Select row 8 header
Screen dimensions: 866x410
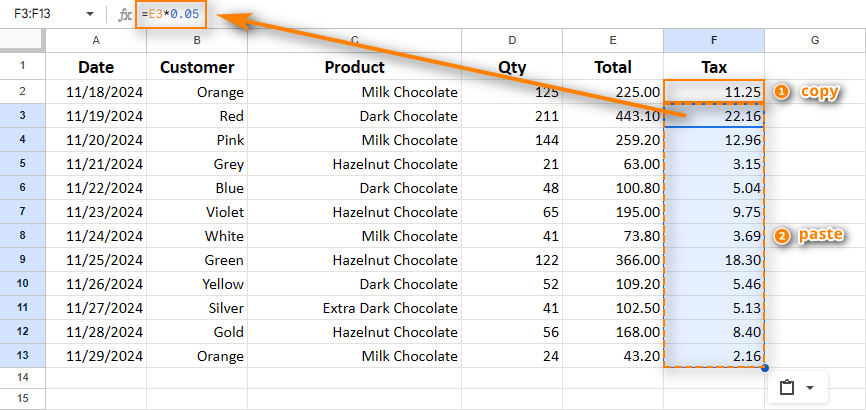coord(23,236)
